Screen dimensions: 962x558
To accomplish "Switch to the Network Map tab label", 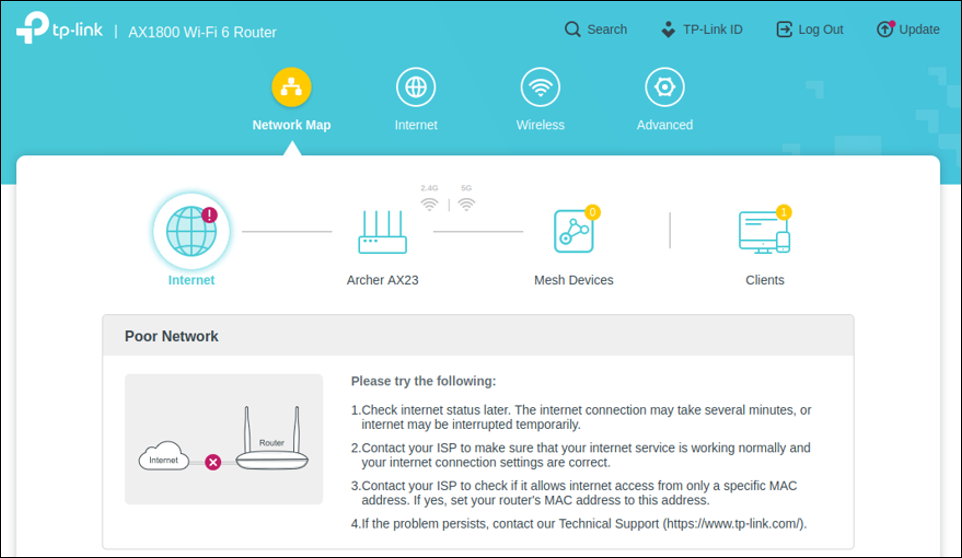I will (x=291, y=124).
